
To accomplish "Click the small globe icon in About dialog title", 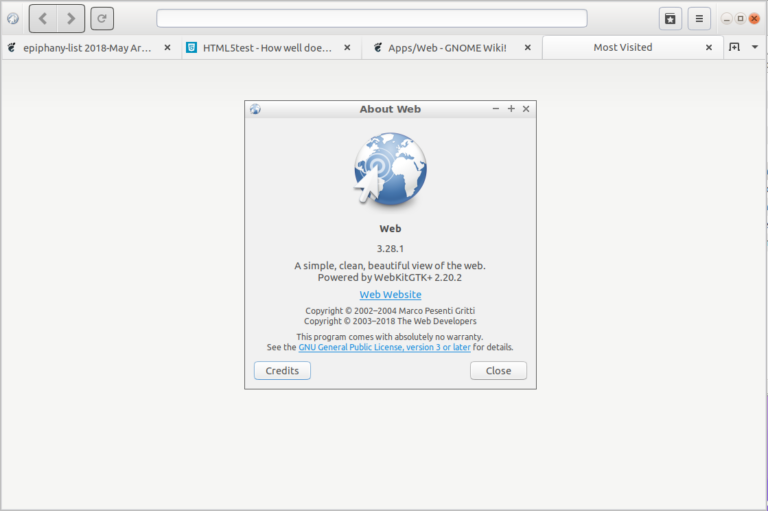I will [255, 109].
